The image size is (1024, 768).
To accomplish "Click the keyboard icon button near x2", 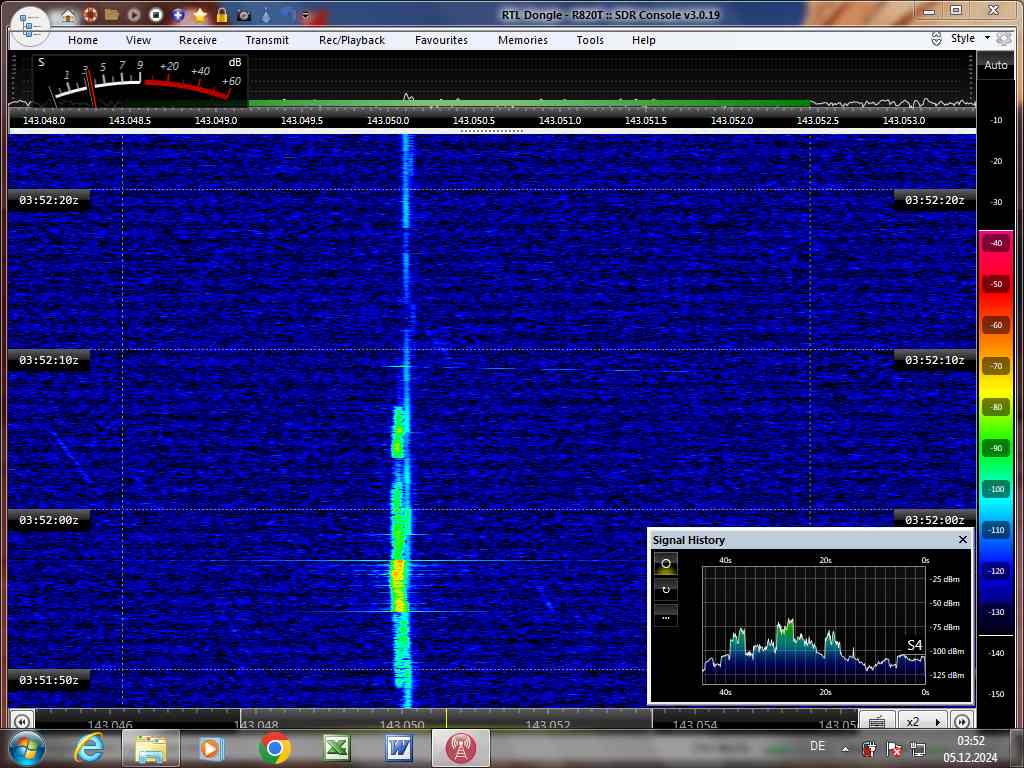I will [877, 721].
